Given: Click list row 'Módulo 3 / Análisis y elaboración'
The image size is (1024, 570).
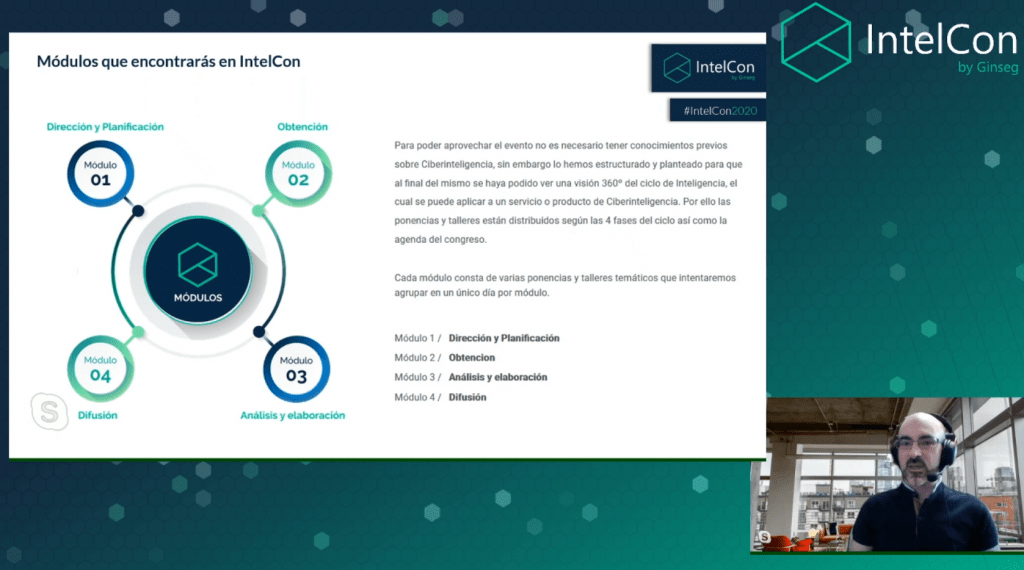Looking at the screenshot, I should [471, 377].
